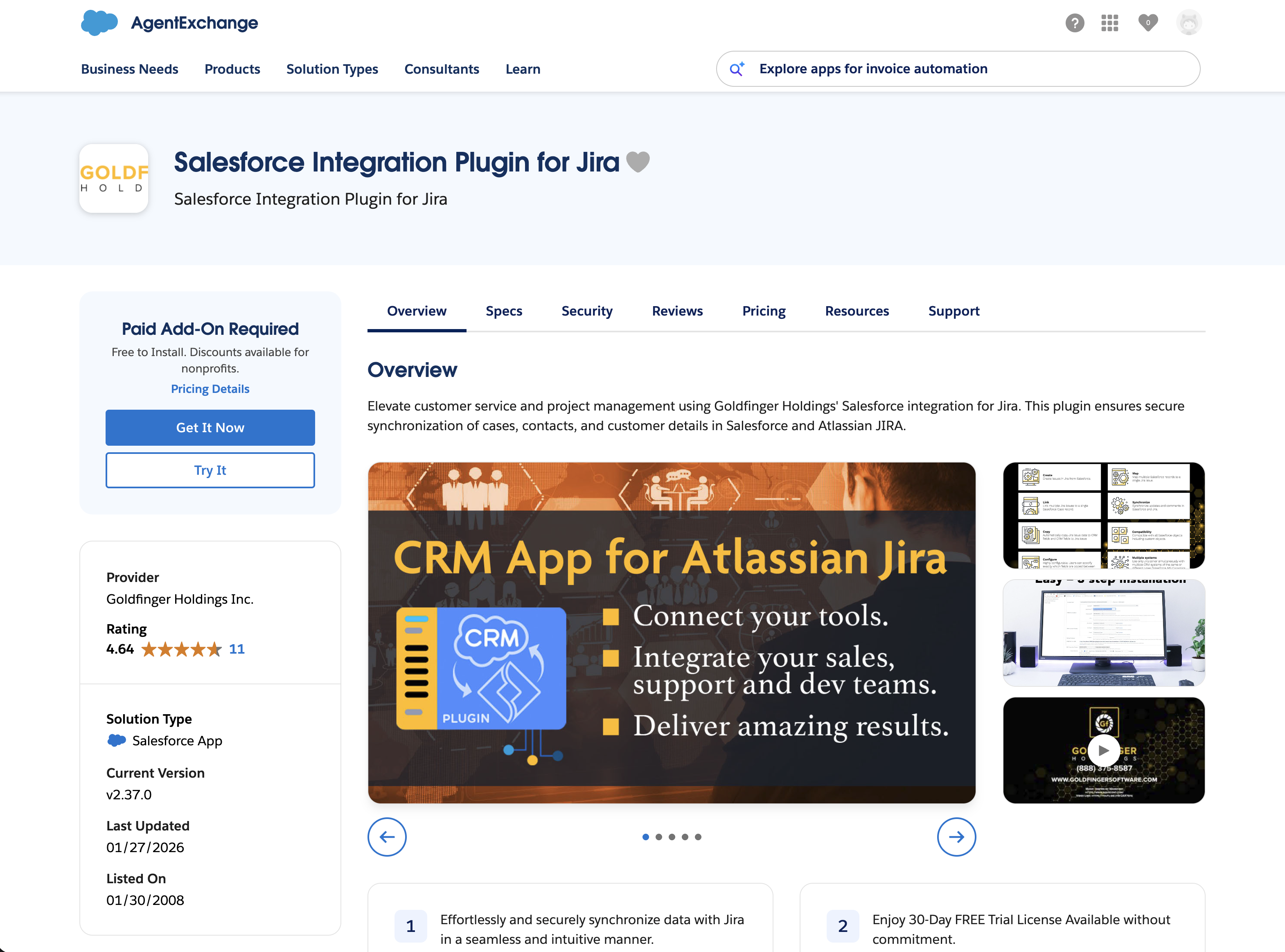Switch to the Specs tab
The height and width of the screenshot is (952, 1285).
pyautogui.click(x=504, y=311)
